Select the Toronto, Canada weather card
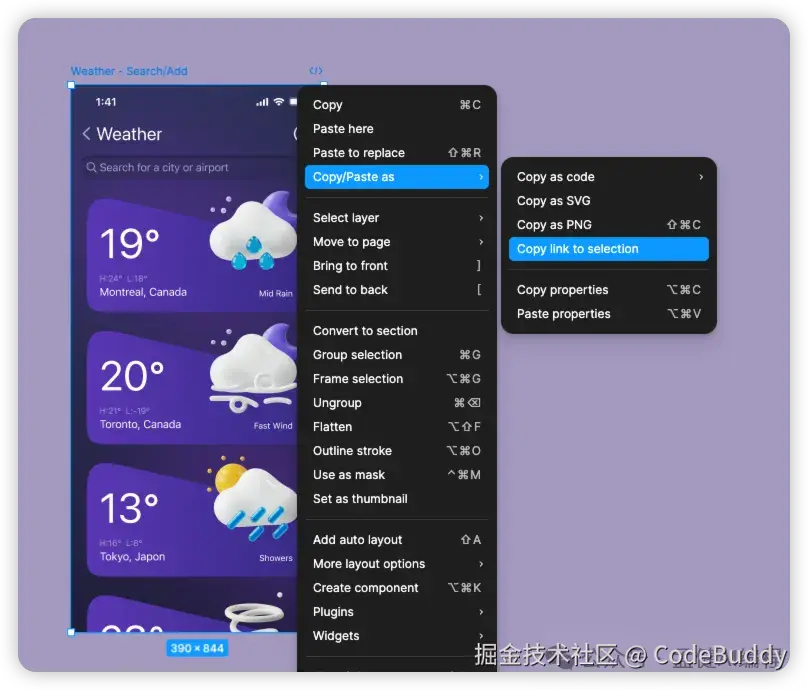Screen dimensions: 808x690 click(x=192, y=388)
